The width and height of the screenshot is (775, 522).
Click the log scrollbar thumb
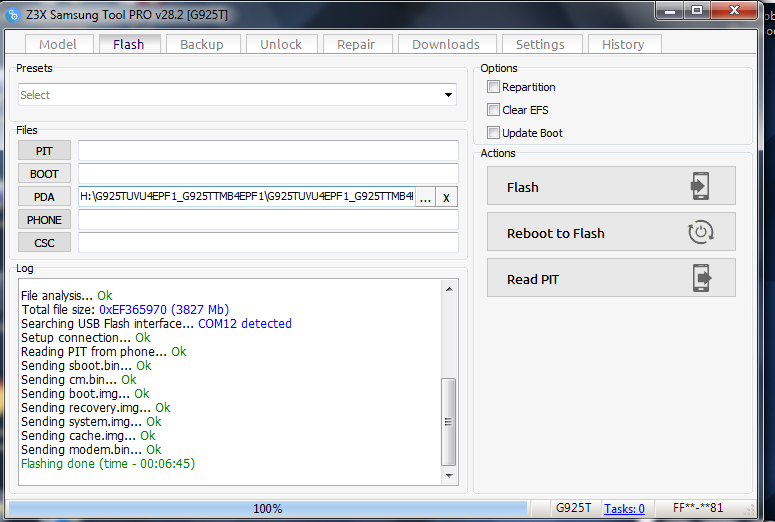tap(449, 422)
